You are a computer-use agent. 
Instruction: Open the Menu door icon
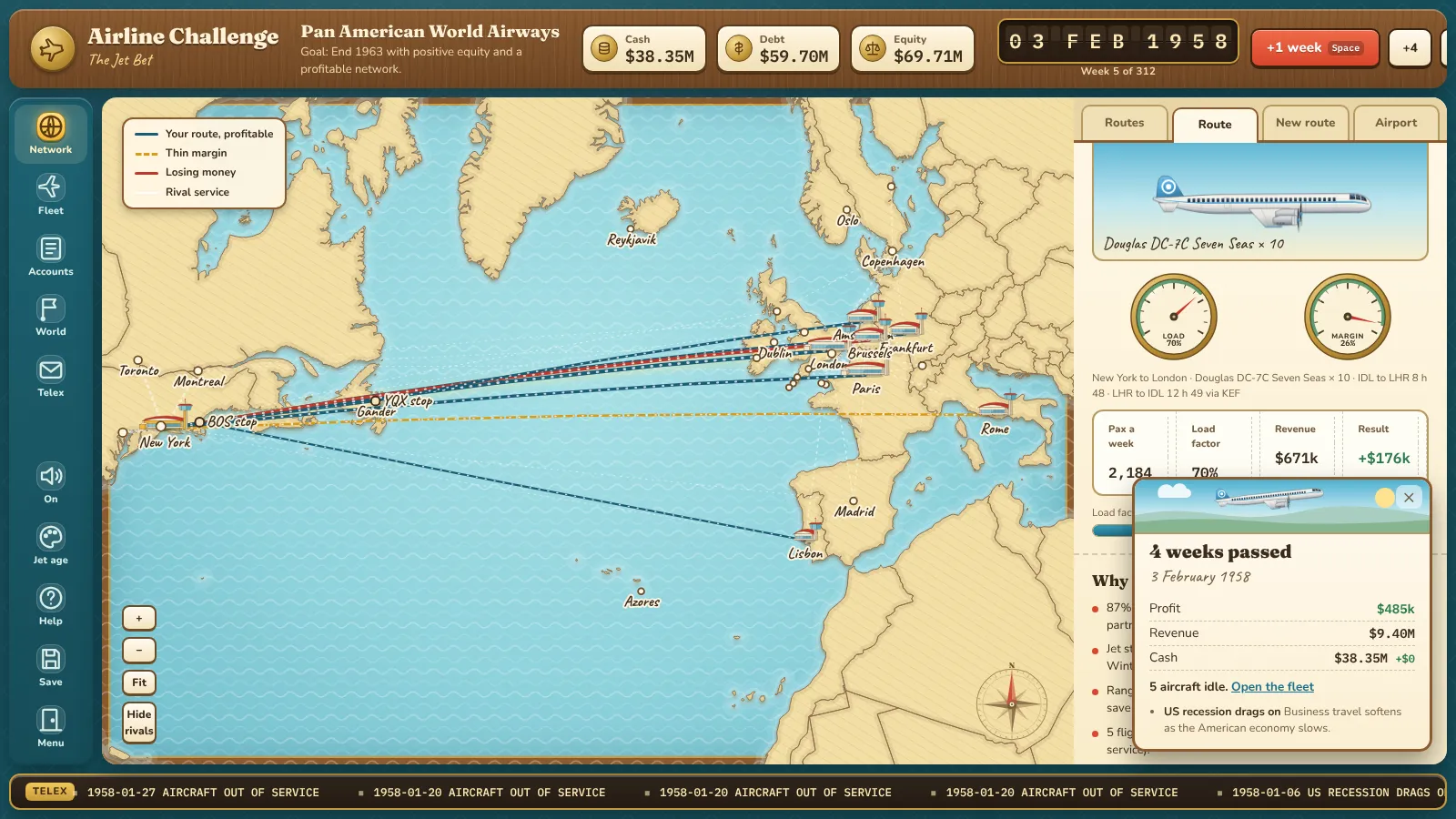(51, 727)
